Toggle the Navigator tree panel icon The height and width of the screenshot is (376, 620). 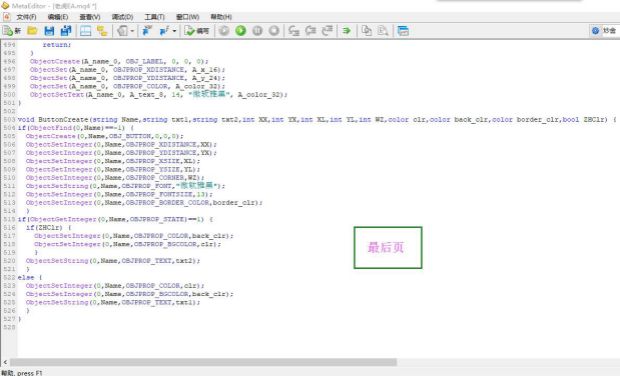tap(102, 31)
